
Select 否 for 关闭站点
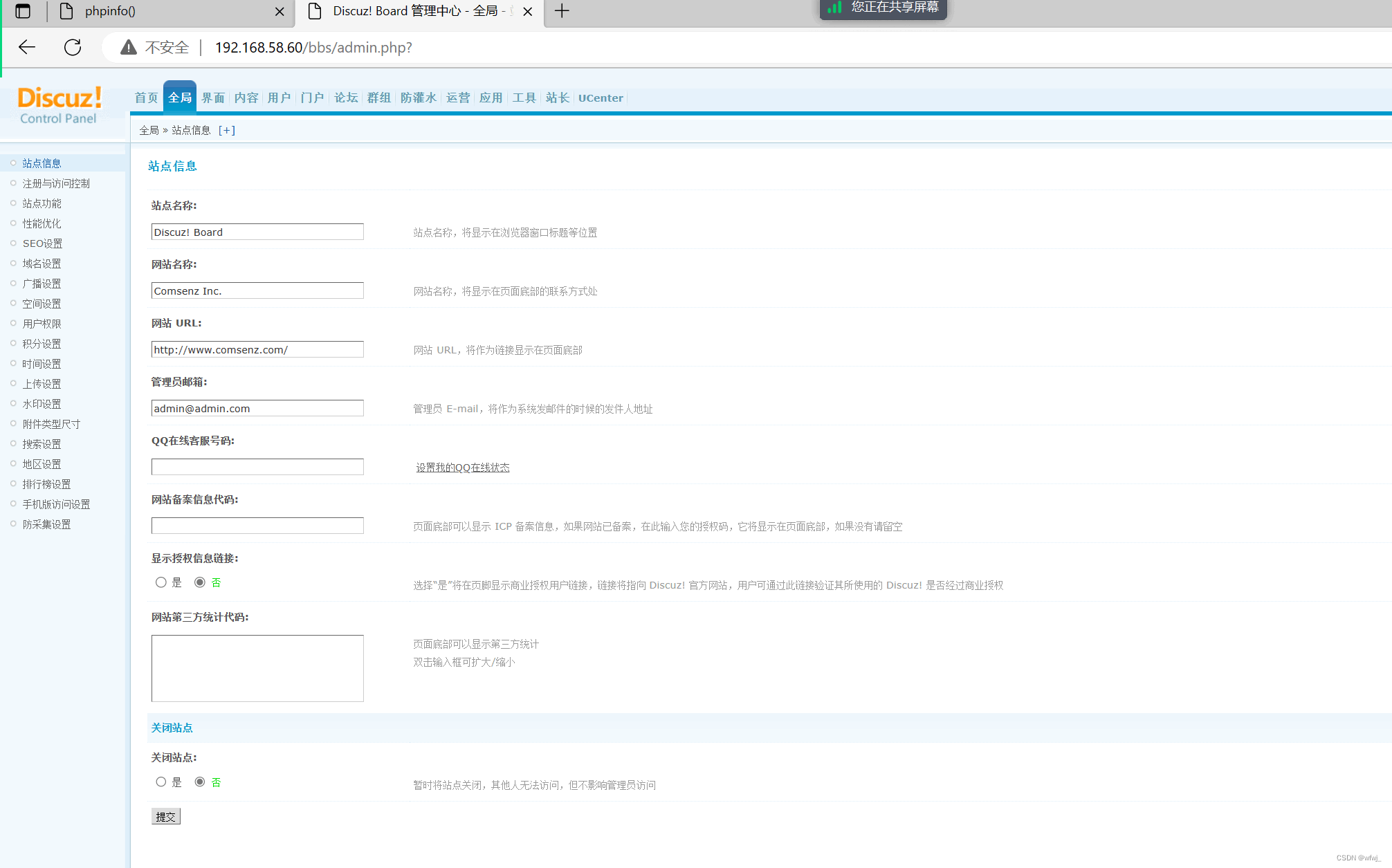[x=200, y=782]
